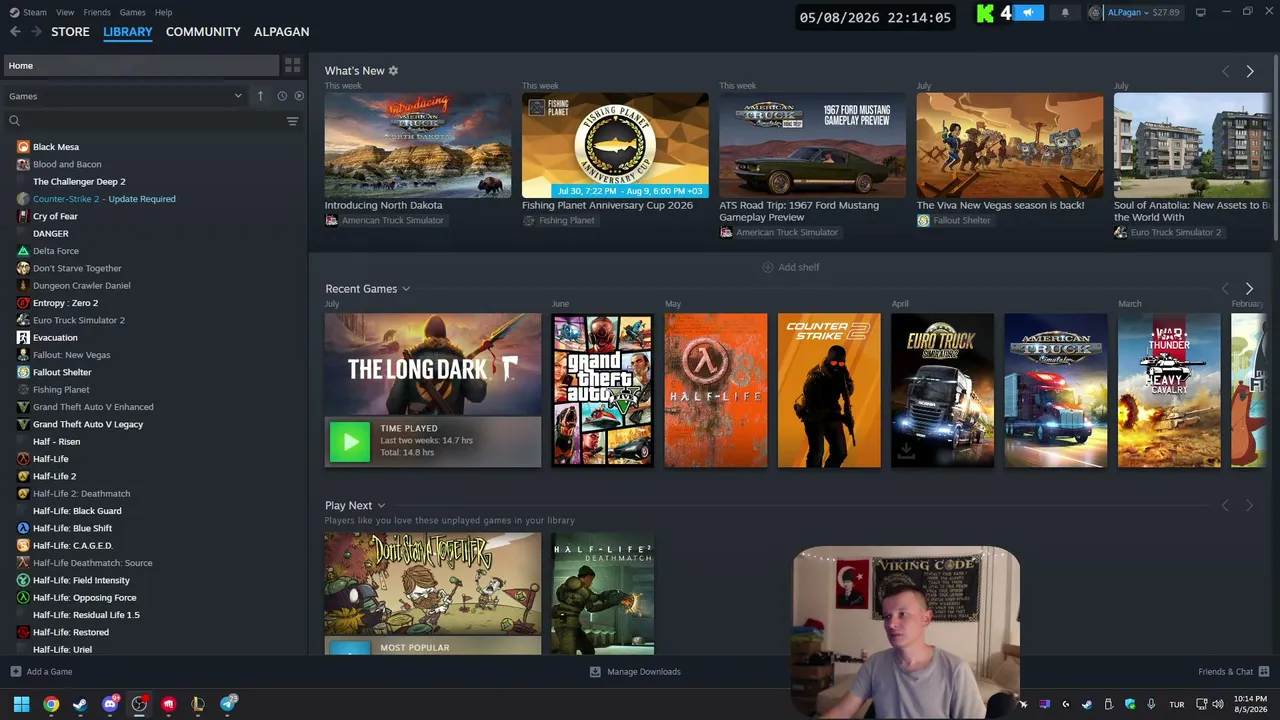Switch to the COMMUNITY tab
The width and height of the screenshot is (1280, 720).
click(x=203, y=32)
